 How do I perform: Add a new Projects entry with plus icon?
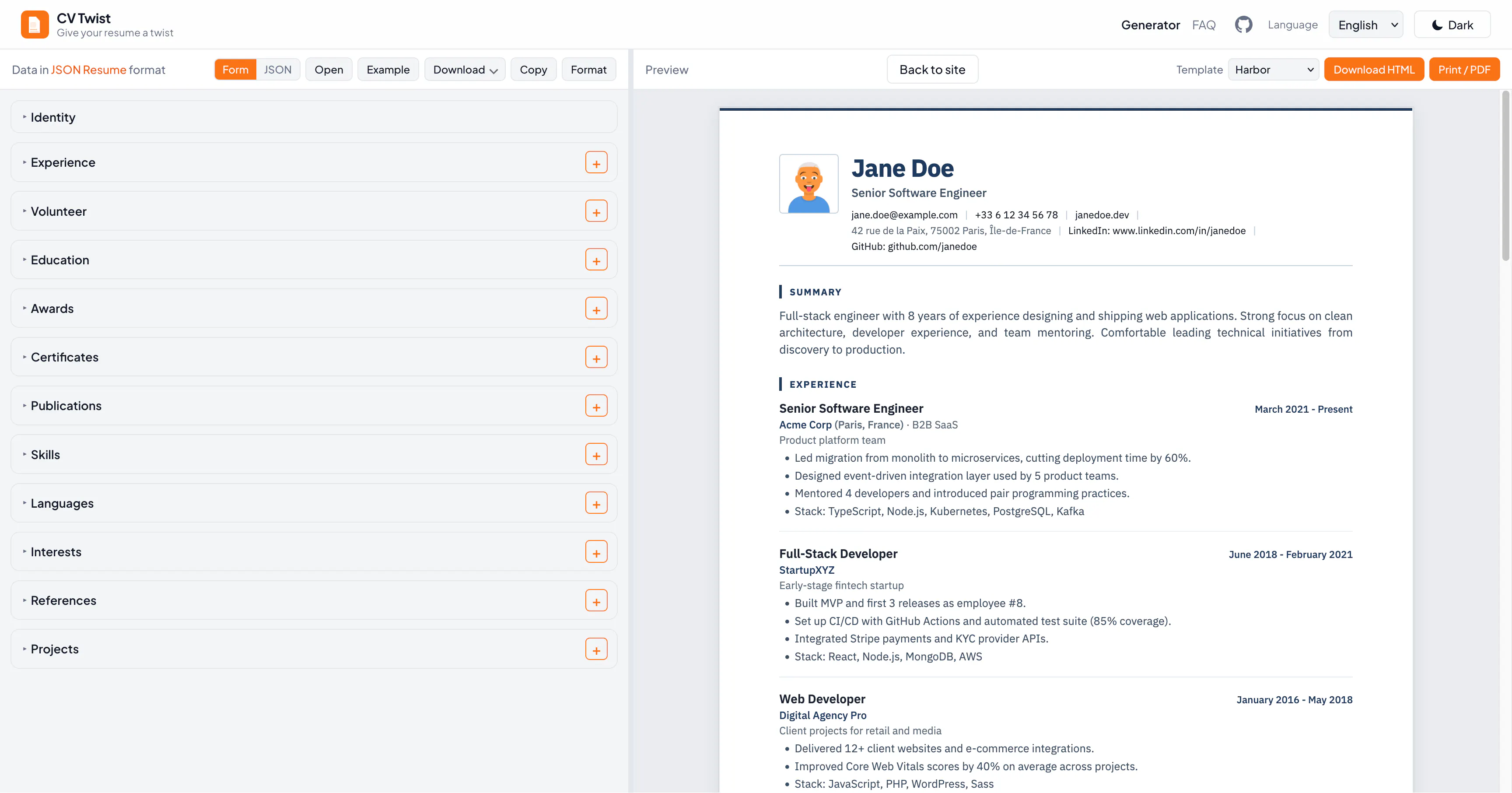click(596, 650)
